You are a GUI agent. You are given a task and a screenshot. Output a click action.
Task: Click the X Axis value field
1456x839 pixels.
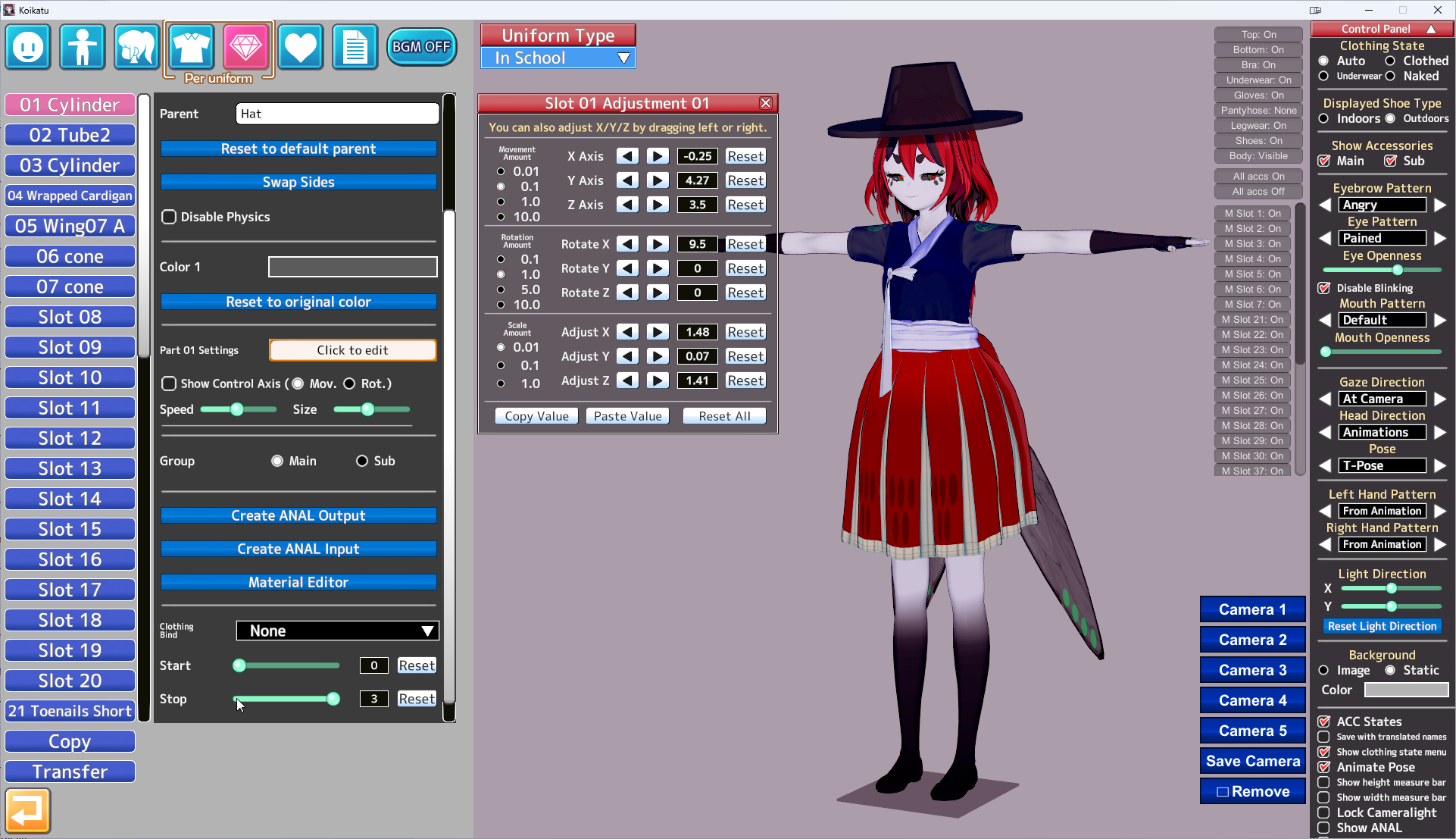[x=698, y=156]
